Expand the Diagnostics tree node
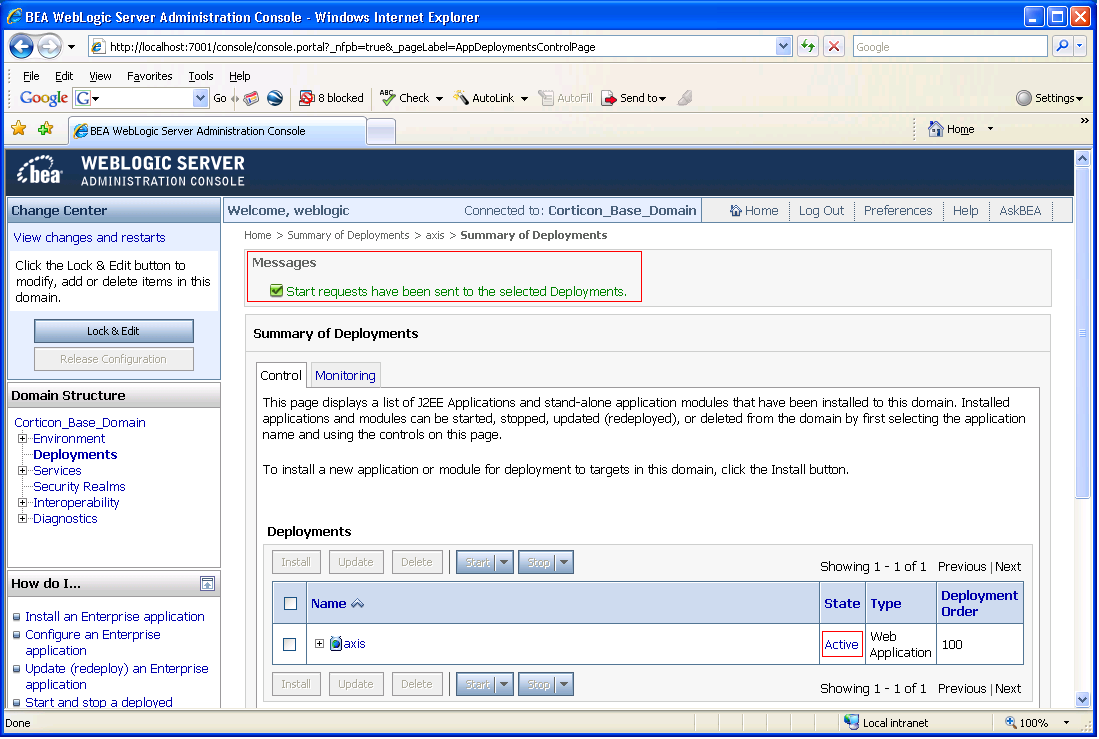 click(22, 519)
